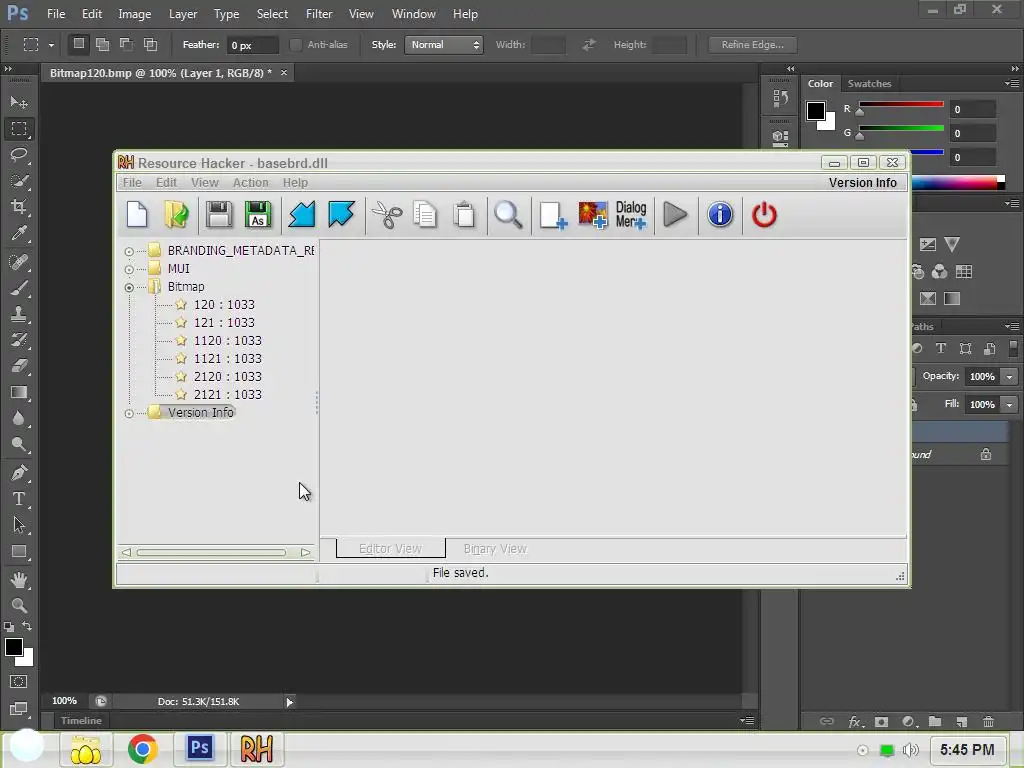Click the Save floppy disk icon

(219, 215)
